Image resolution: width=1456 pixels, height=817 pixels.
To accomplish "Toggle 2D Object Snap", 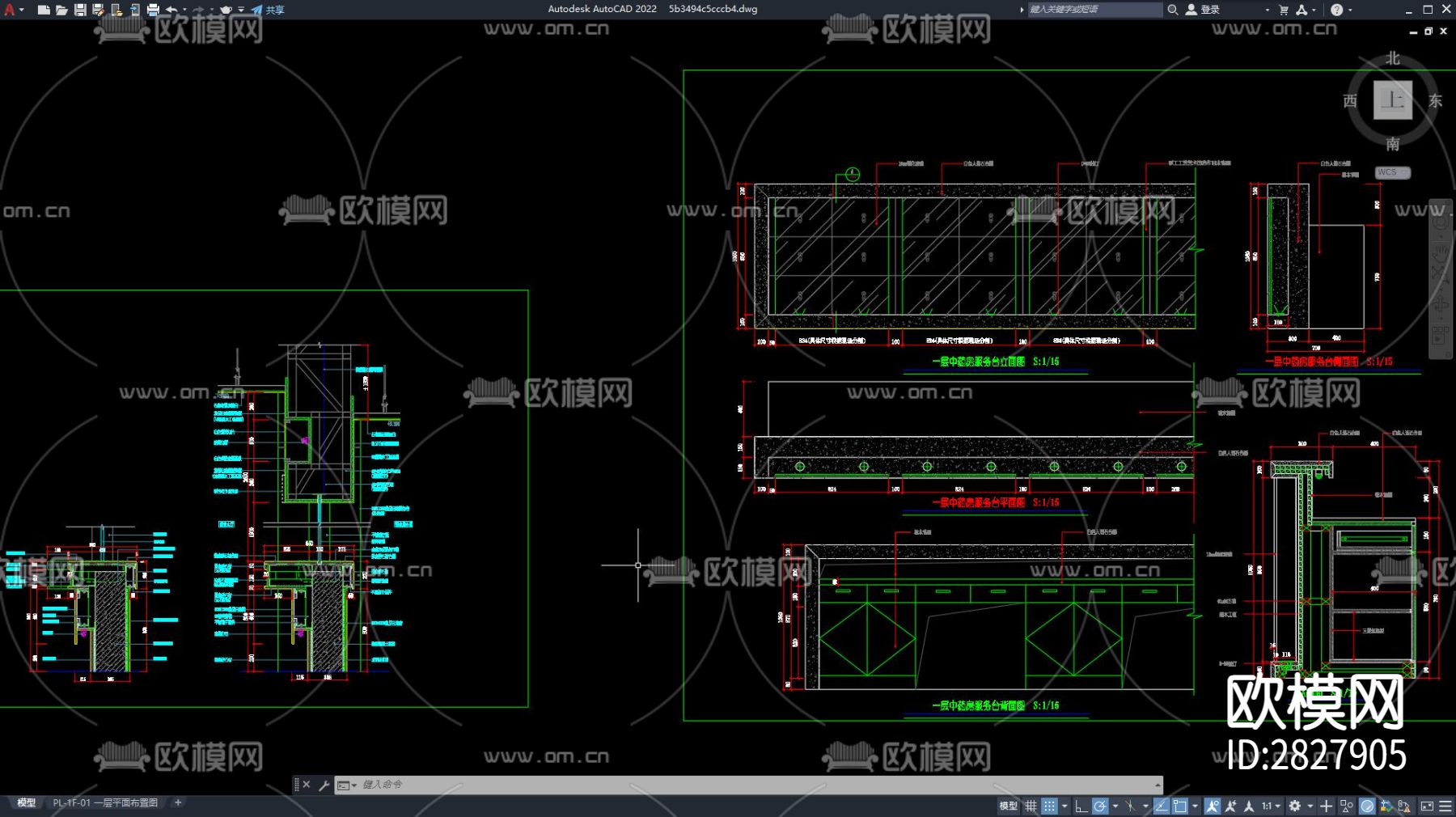I will pos(1180,806).
